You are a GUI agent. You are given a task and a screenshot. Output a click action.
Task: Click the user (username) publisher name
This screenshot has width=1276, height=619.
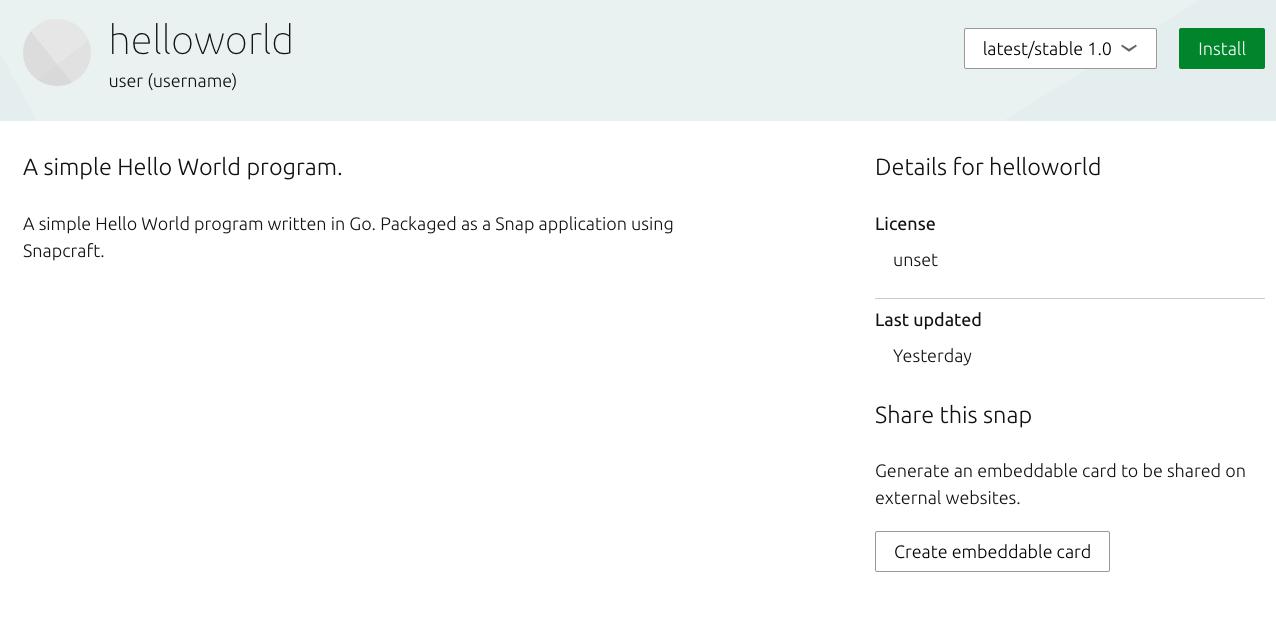click(172, 81)
